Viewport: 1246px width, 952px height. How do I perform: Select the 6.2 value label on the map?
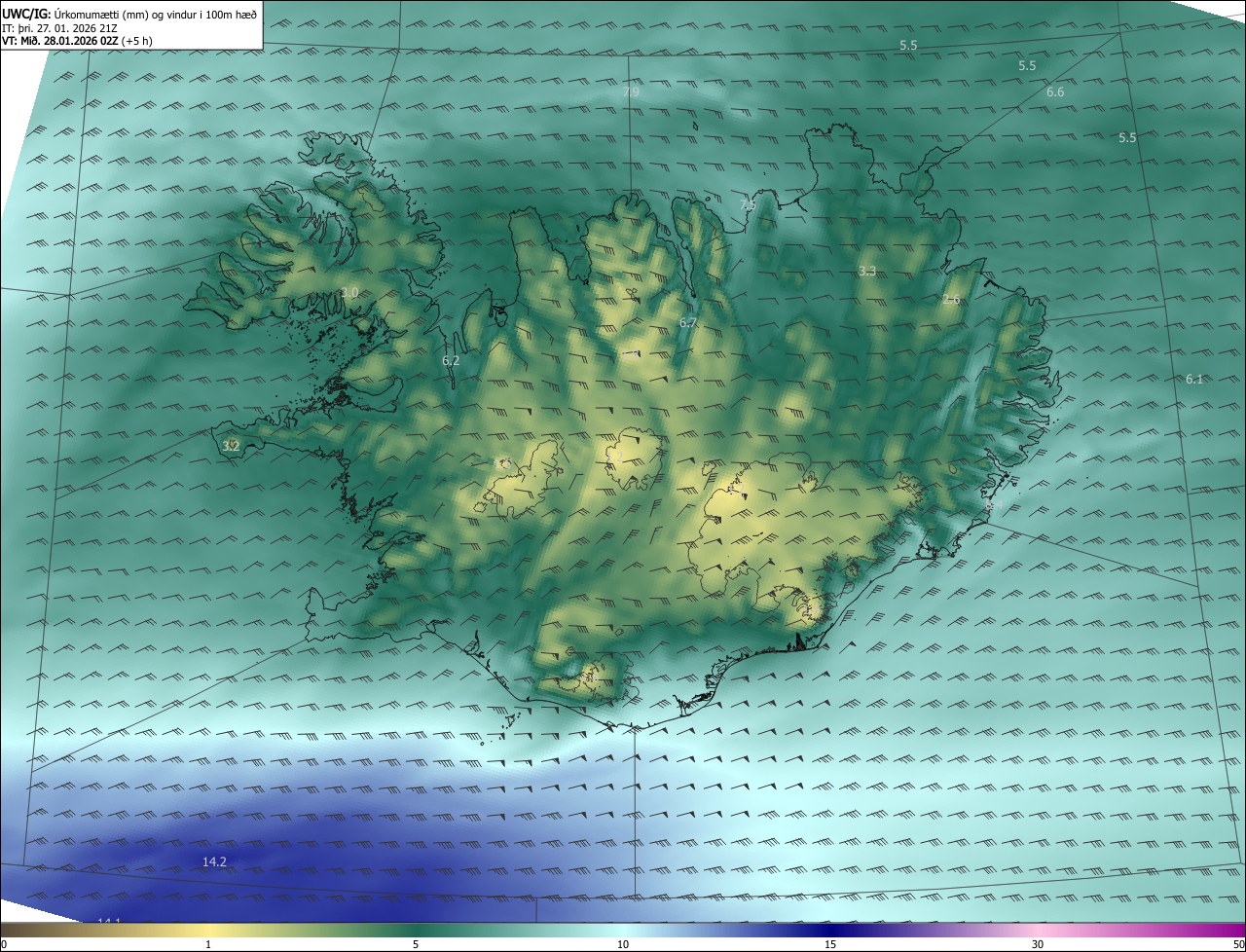tap(451, 360)
